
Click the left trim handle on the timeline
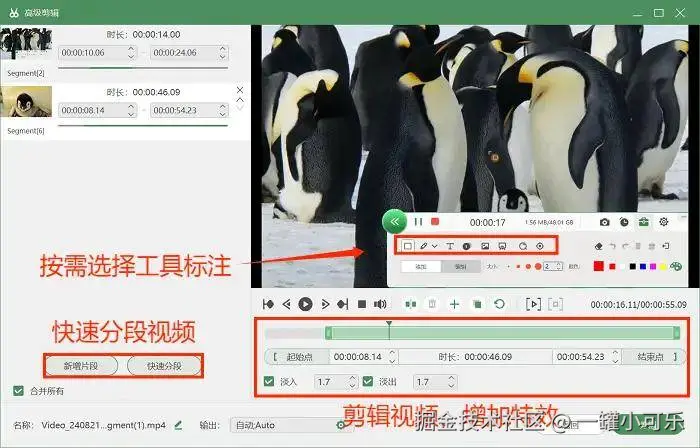(x=329, y=332)
